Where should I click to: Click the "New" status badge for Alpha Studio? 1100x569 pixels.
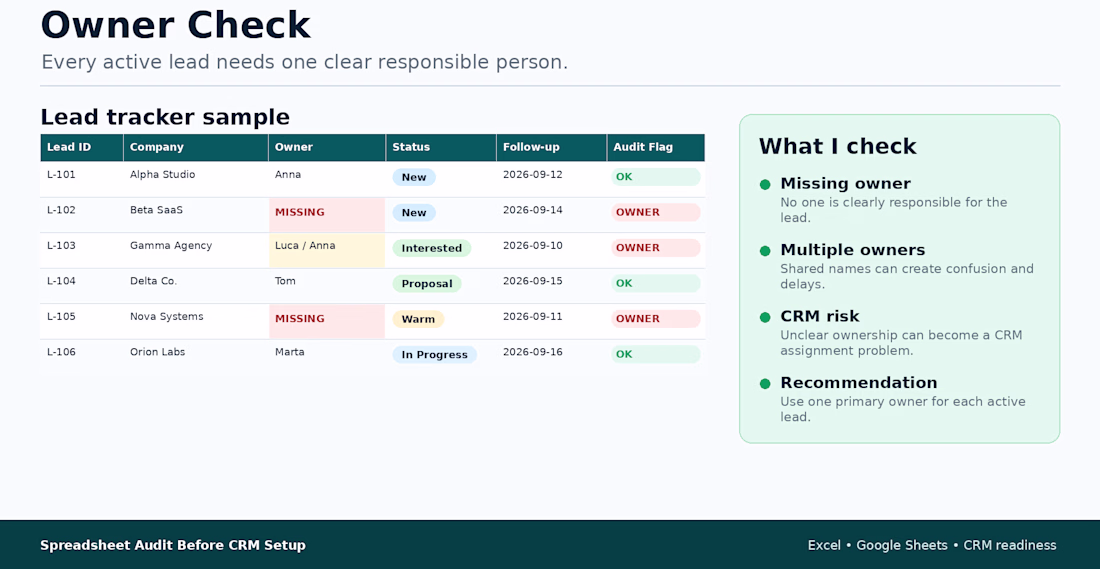414,178
